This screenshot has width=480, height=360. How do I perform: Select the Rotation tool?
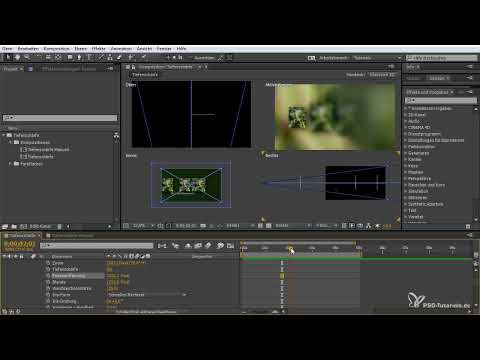point(39,57)
